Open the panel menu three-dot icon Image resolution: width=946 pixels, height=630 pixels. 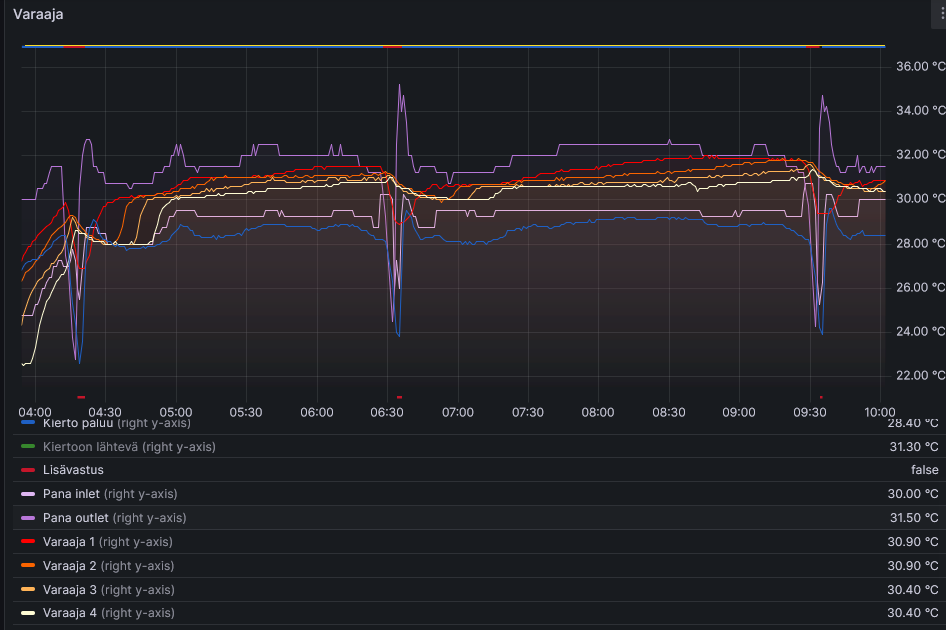point(939,15)
